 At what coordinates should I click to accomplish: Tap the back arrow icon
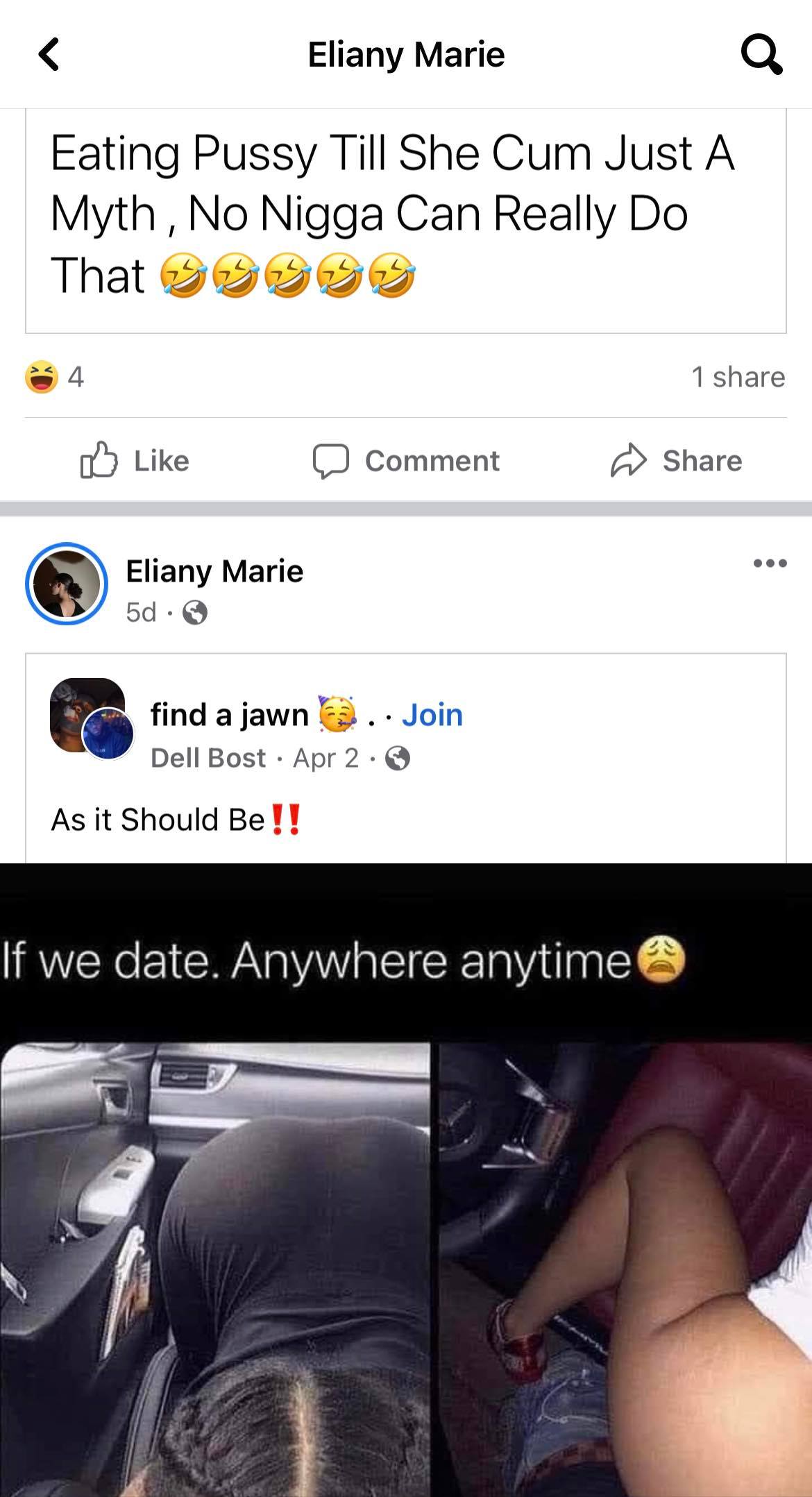pyautogui.click(x=49, y=55)
